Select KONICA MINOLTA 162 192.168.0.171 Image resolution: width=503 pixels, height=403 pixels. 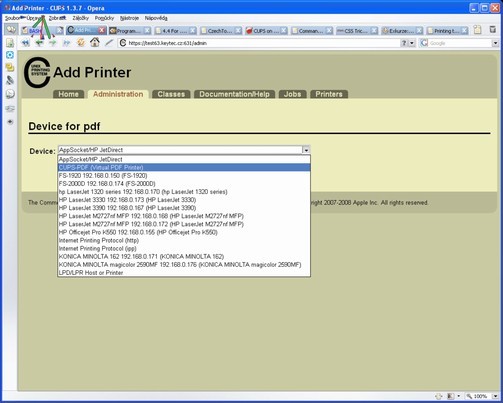point(184,256)
